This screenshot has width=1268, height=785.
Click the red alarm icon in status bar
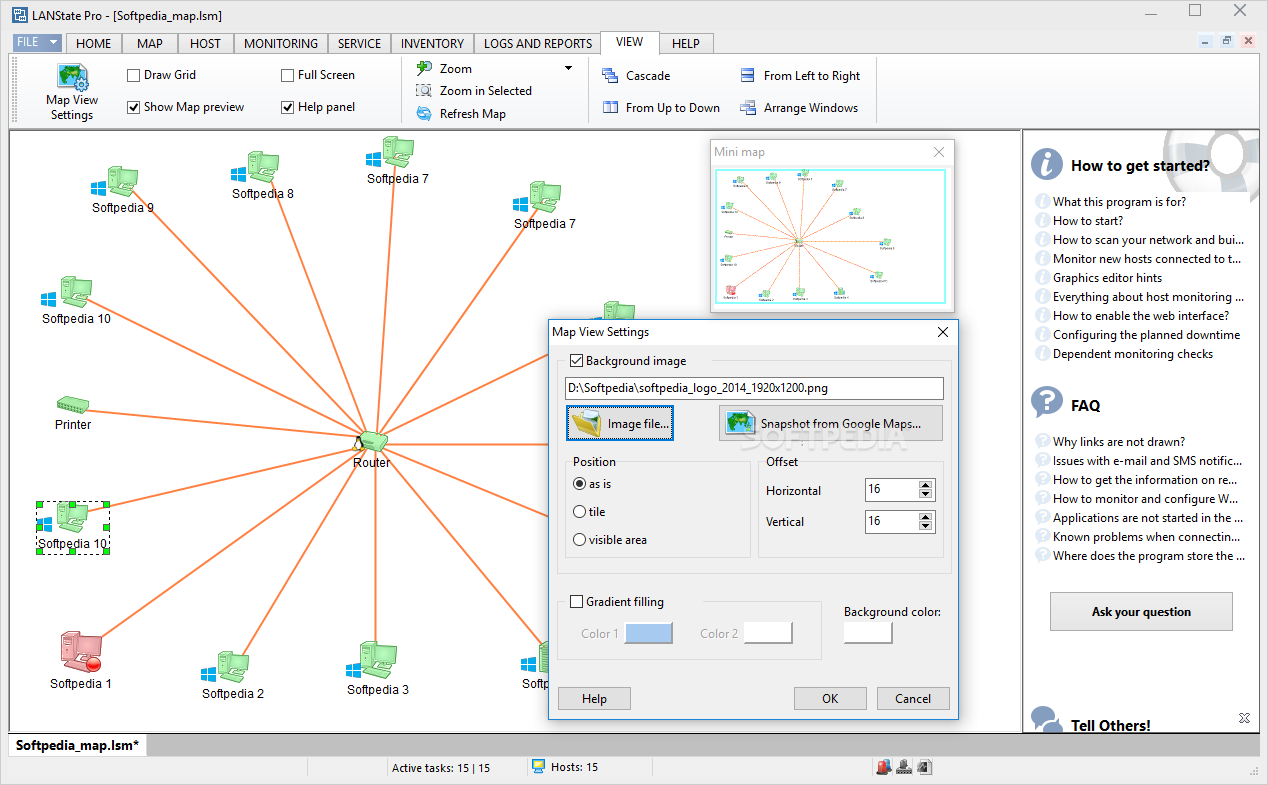pos(883,767)
